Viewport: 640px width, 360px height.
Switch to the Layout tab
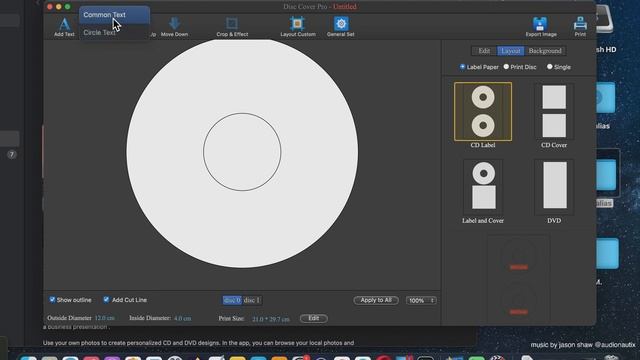pyautogui.click(x=510, y=51)
